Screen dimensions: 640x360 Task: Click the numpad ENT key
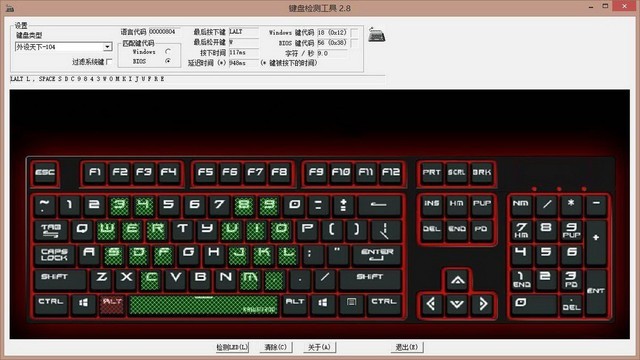point(596,291)
